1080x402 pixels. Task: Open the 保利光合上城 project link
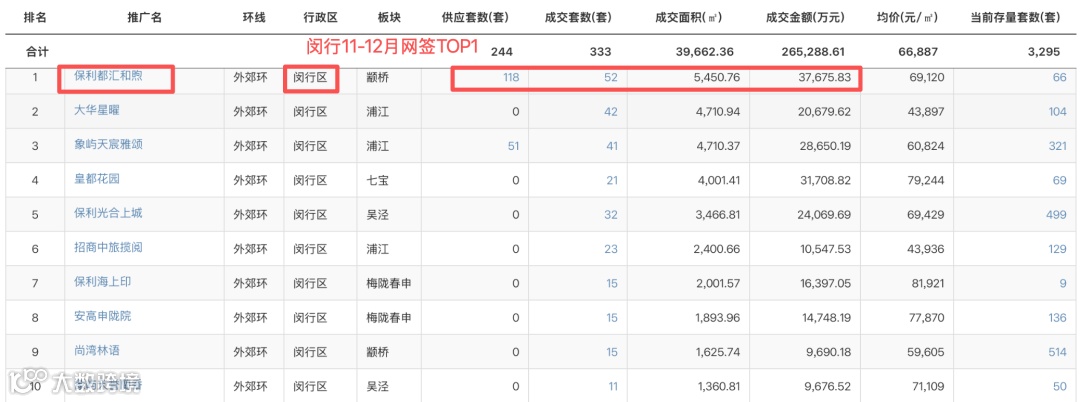107,213
